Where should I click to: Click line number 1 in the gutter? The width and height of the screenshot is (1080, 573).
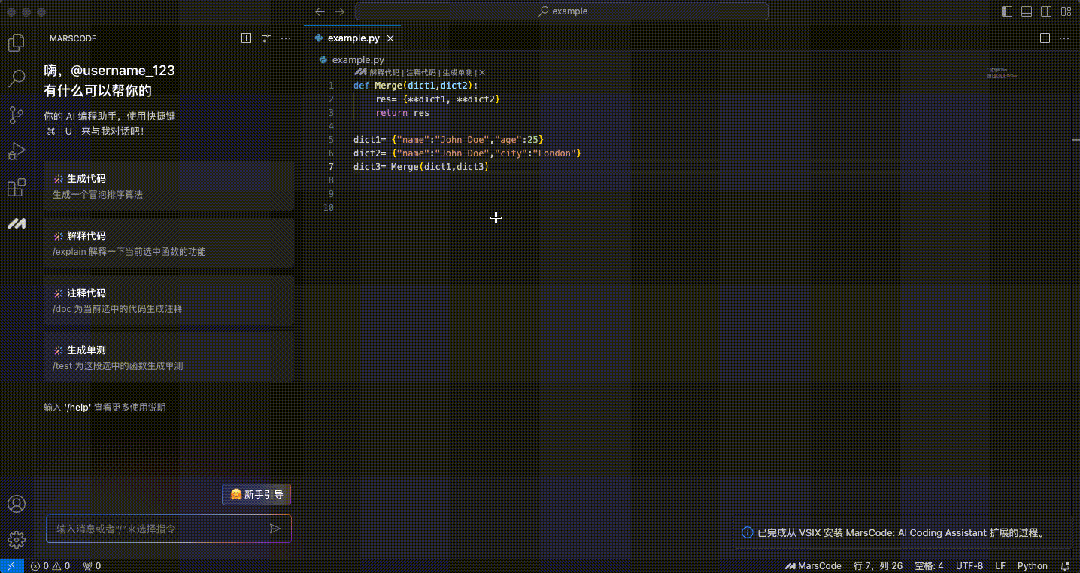tap(331, 85)
